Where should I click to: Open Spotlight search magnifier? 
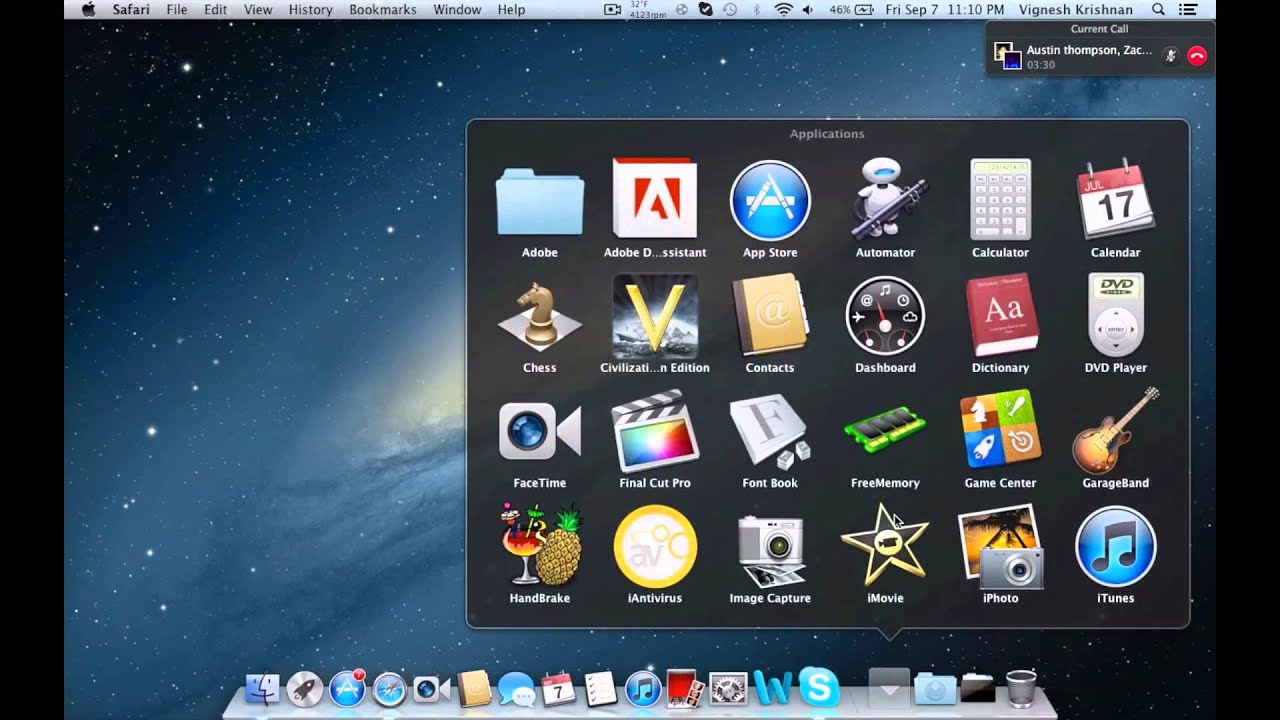[1158, 9]
